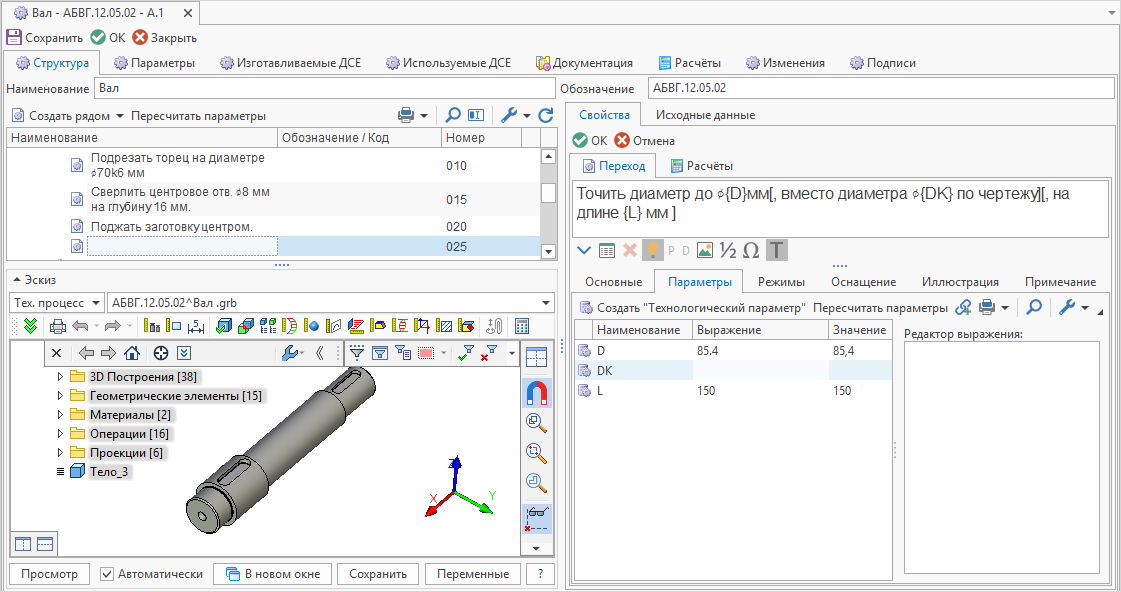The width and height of the screenshot is (1121, 592).
Task: Expand the 3D Построения [38] folder
Action: click(60, 376)
